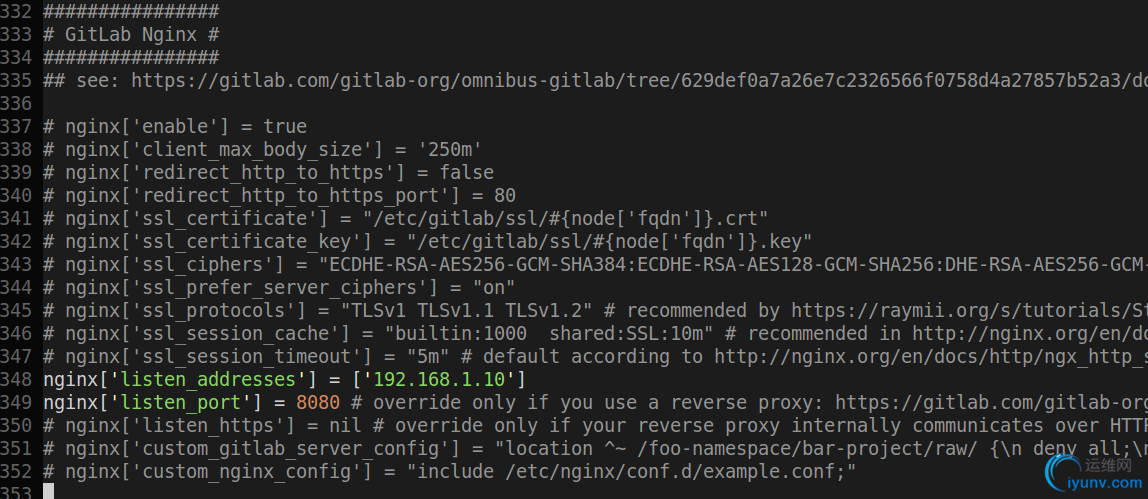Click the 'true' value on nginx enable line

click(285, 126)
